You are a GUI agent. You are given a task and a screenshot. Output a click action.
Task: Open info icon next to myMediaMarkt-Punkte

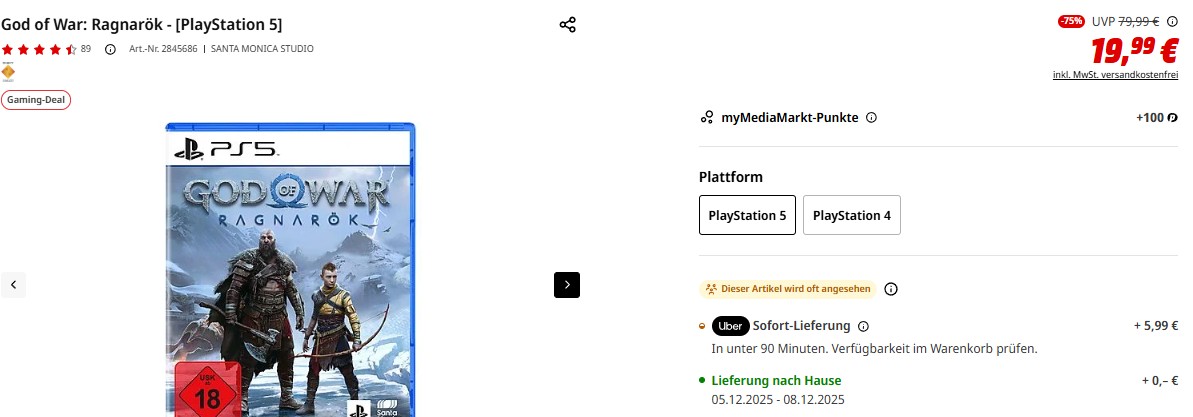tap(872, 118)
